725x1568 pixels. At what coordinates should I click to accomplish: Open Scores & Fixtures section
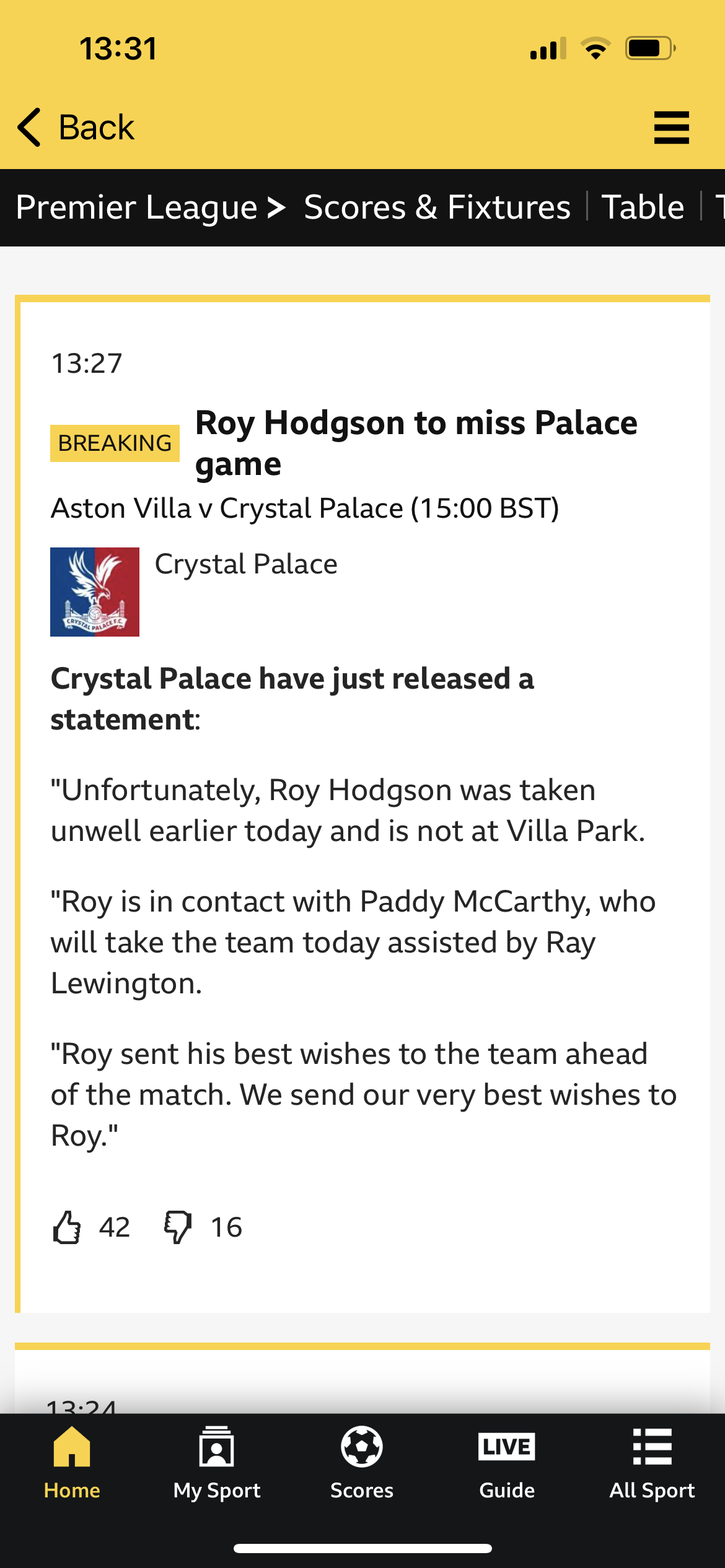point(437,207)
